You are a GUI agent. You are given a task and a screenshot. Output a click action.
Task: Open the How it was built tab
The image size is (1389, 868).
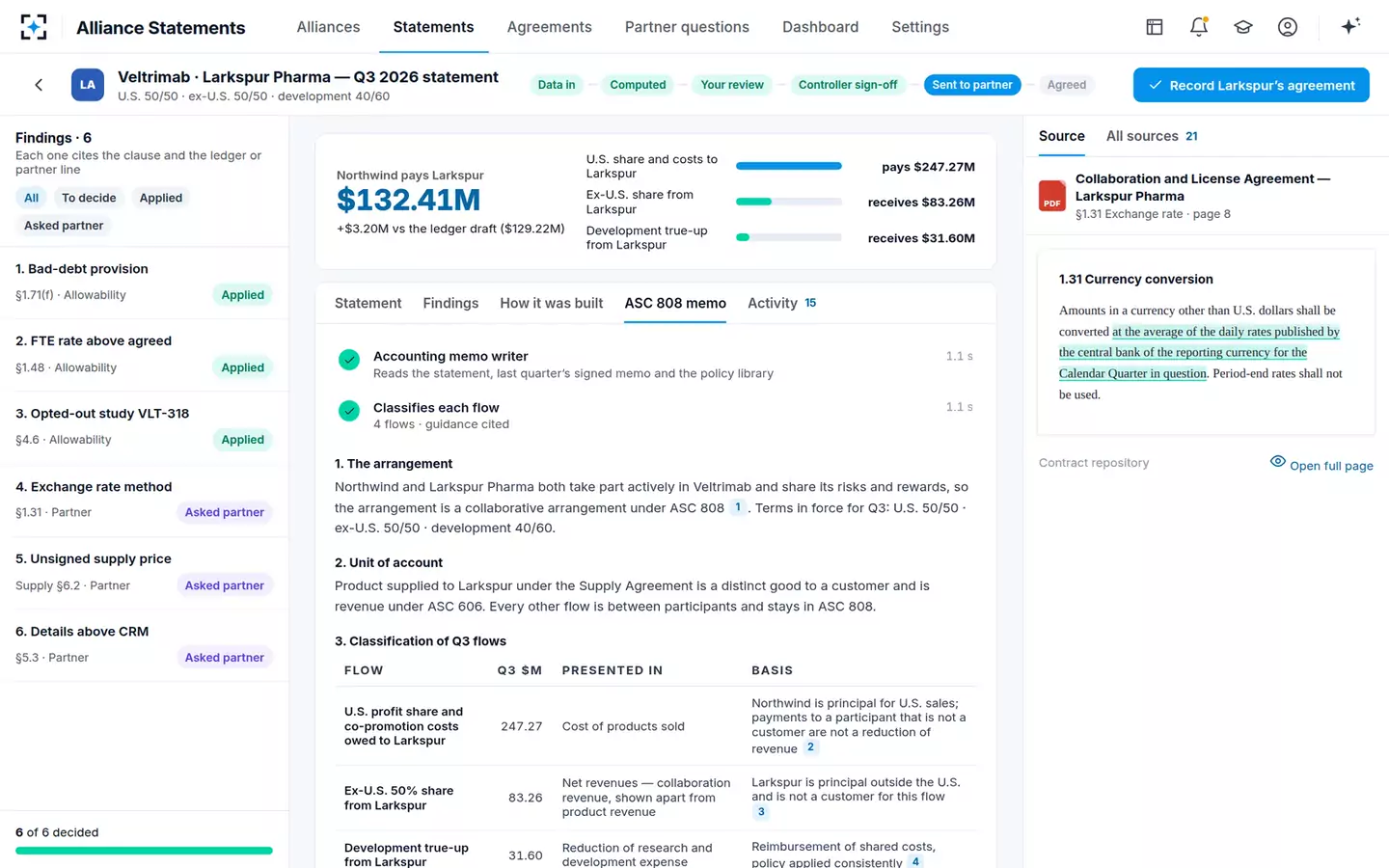552,303
